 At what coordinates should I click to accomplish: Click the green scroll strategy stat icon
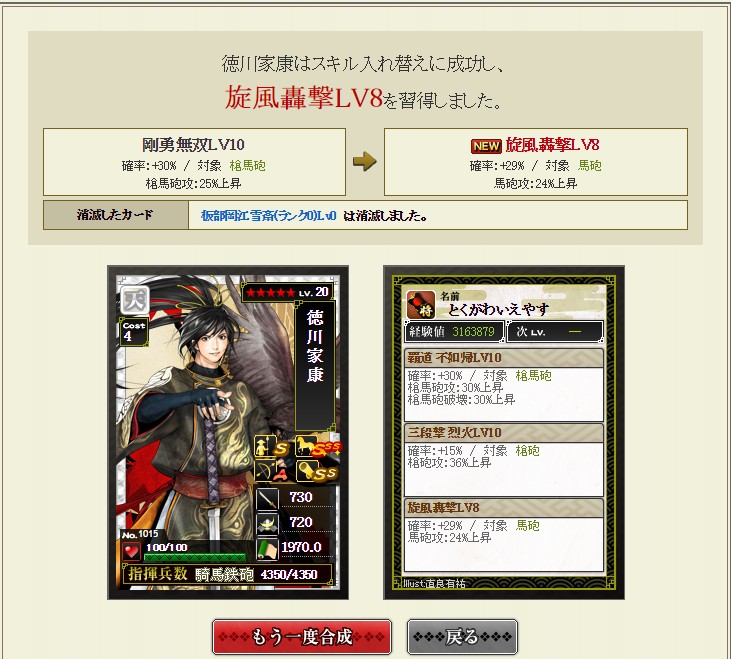coord(268,549)
